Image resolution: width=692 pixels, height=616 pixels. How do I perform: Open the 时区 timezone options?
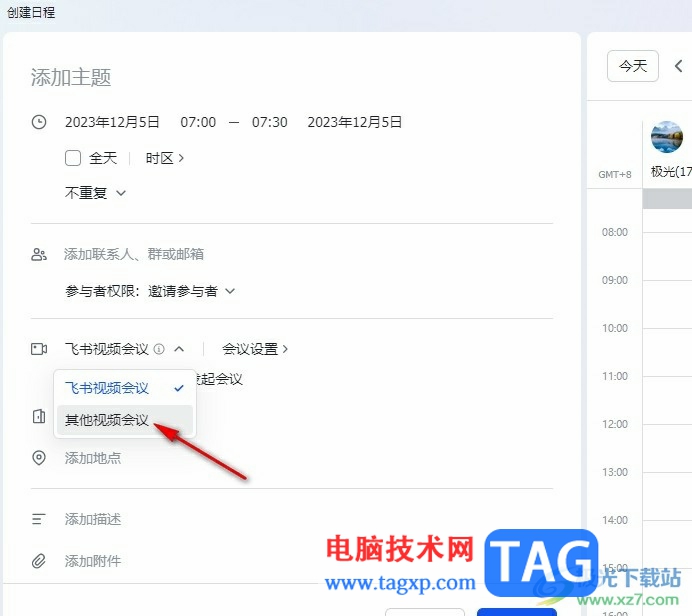(x=165, y=158)
